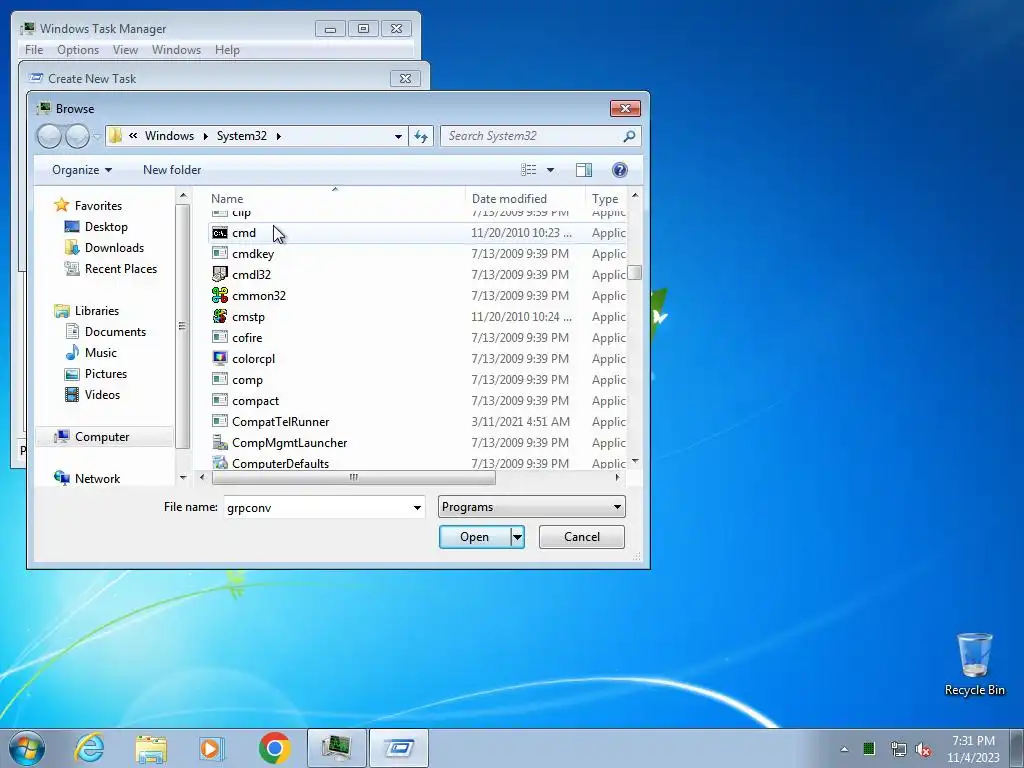Click the horizontal scrollbar thumb of file list
The height and width of the screenshot is (768, 1024).
(353, 477)
